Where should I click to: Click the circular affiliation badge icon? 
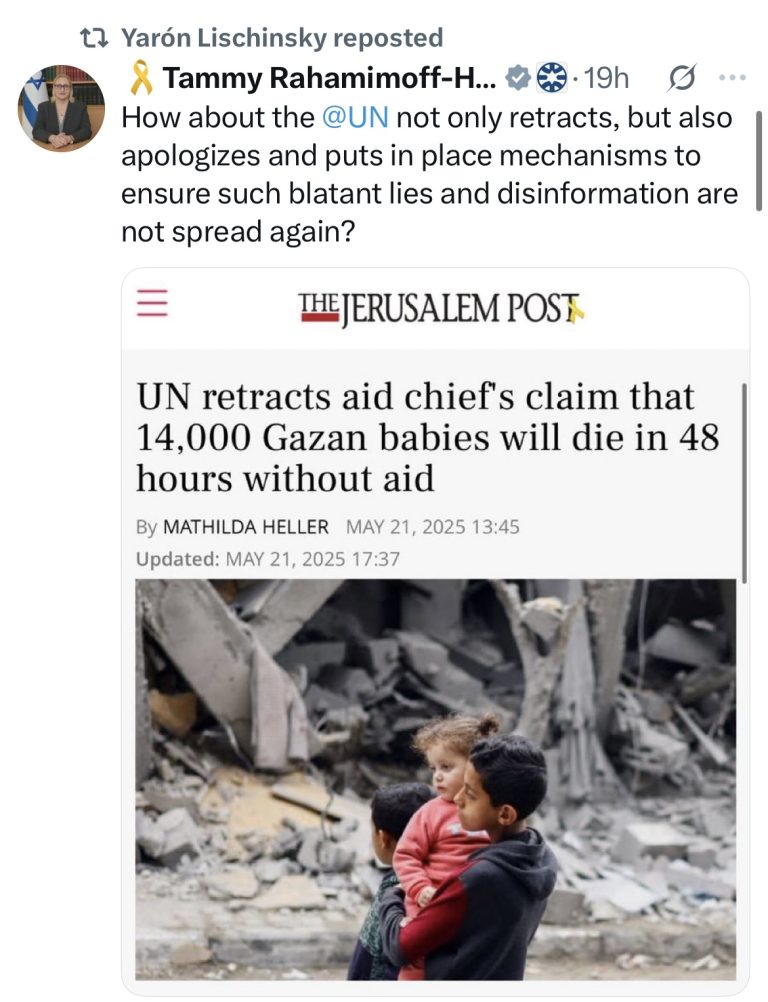551,78
